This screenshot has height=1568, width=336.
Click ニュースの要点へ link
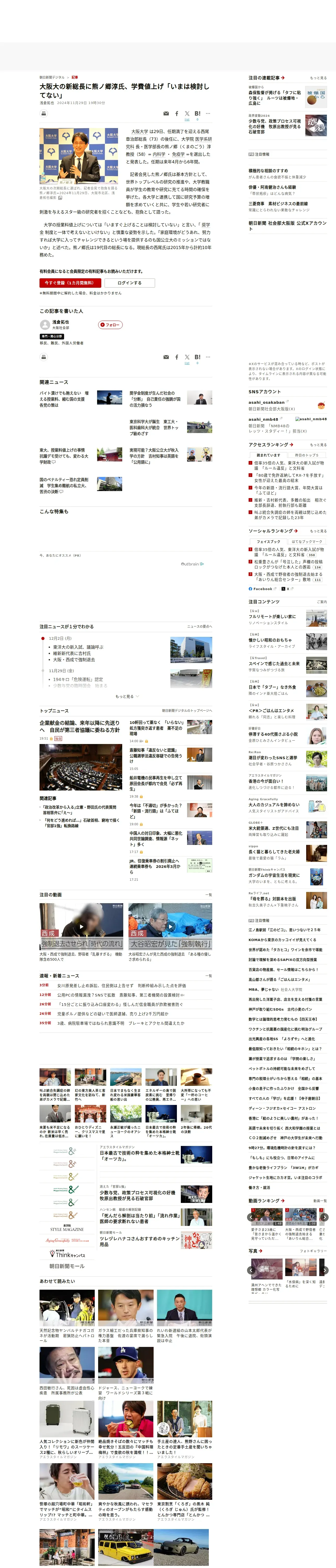pyautogui.click(x=199, y=626)
